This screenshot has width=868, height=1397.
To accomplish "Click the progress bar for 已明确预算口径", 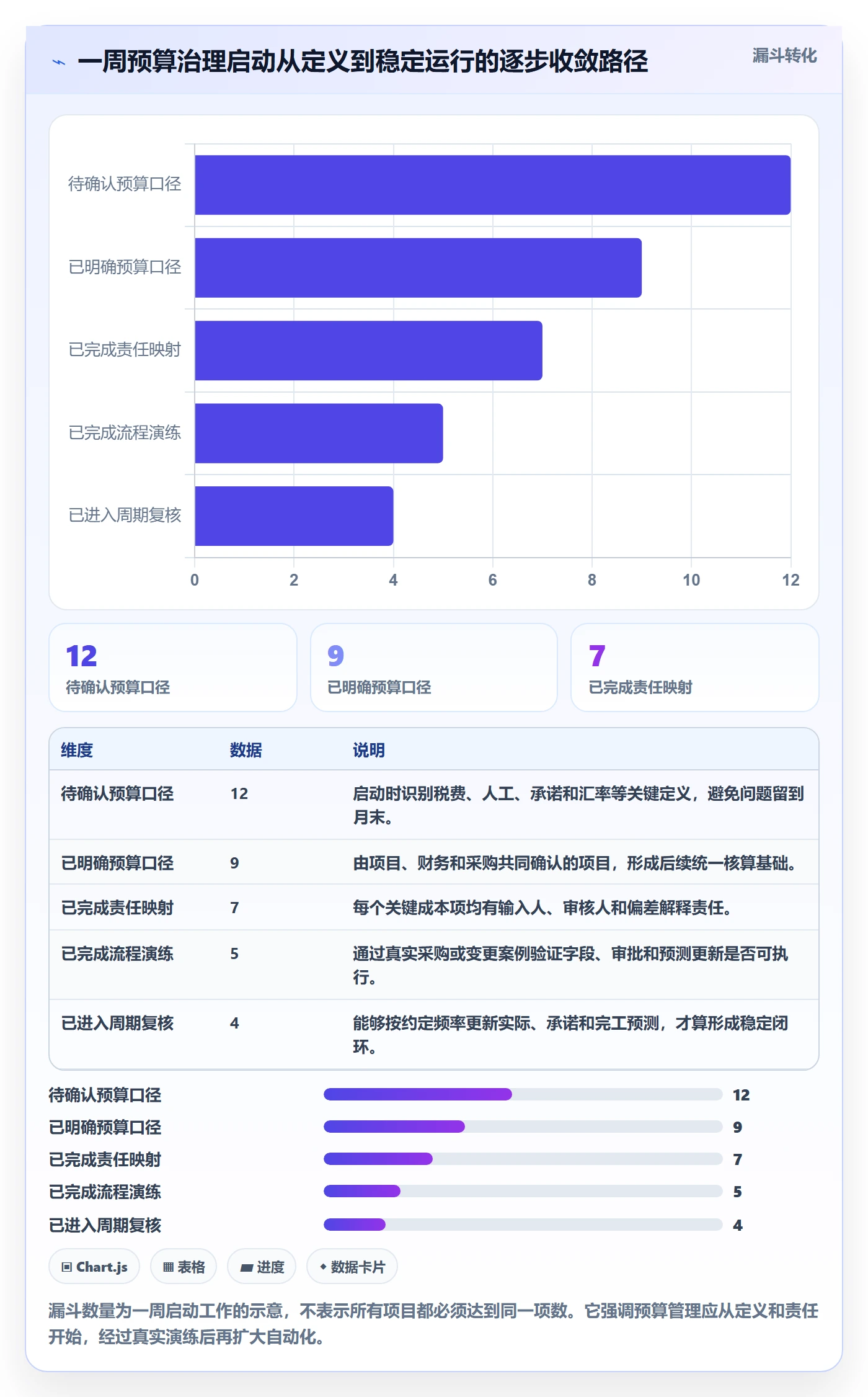I will pos(523,1127).
